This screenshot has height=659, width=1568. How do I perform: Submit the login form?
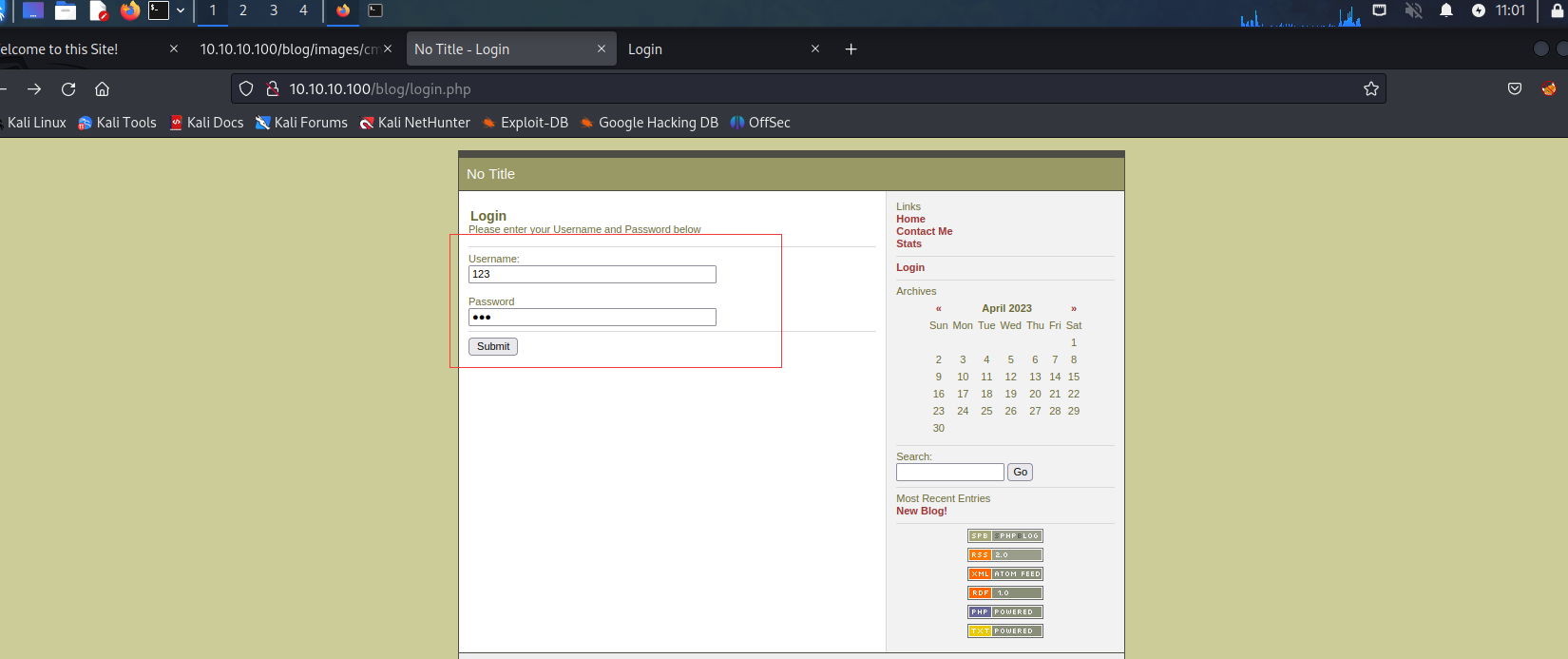pyautogui.click(x=493, y=346)
